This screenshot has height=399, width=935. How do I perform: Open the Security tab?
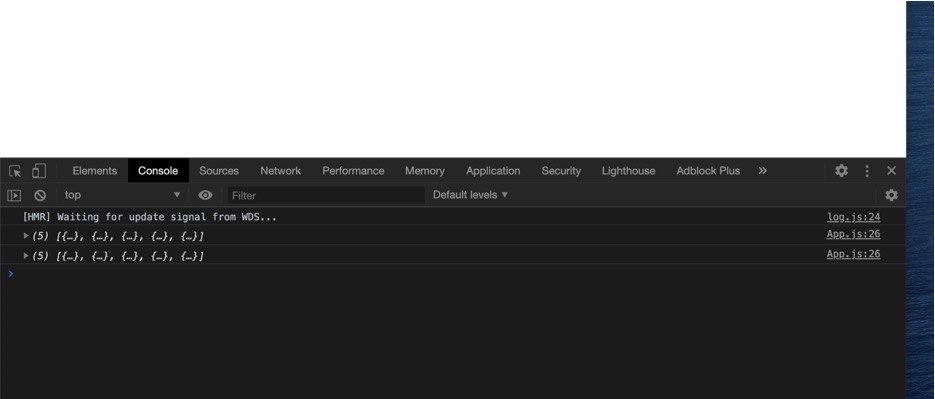561,171
